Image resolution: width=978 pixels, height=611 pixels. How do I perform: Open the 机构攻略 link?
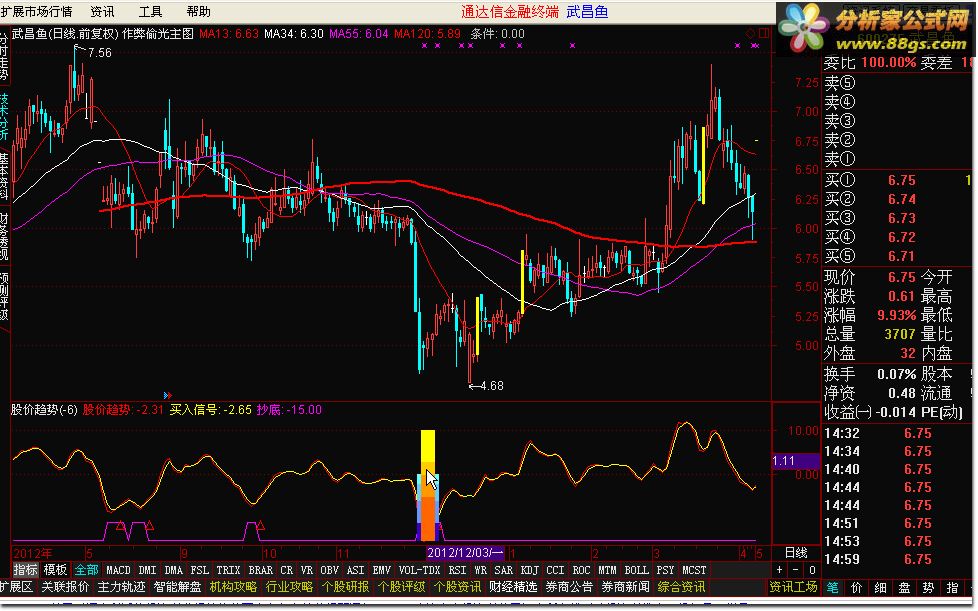tap(233, 587)
